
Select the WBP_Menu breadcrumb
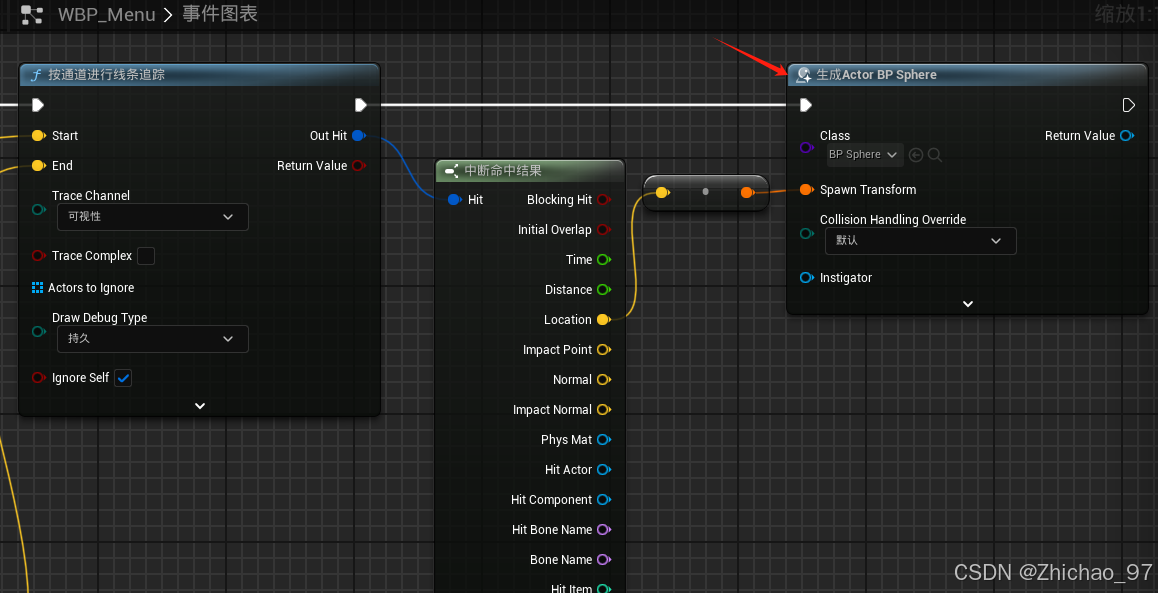click(106, 14)
